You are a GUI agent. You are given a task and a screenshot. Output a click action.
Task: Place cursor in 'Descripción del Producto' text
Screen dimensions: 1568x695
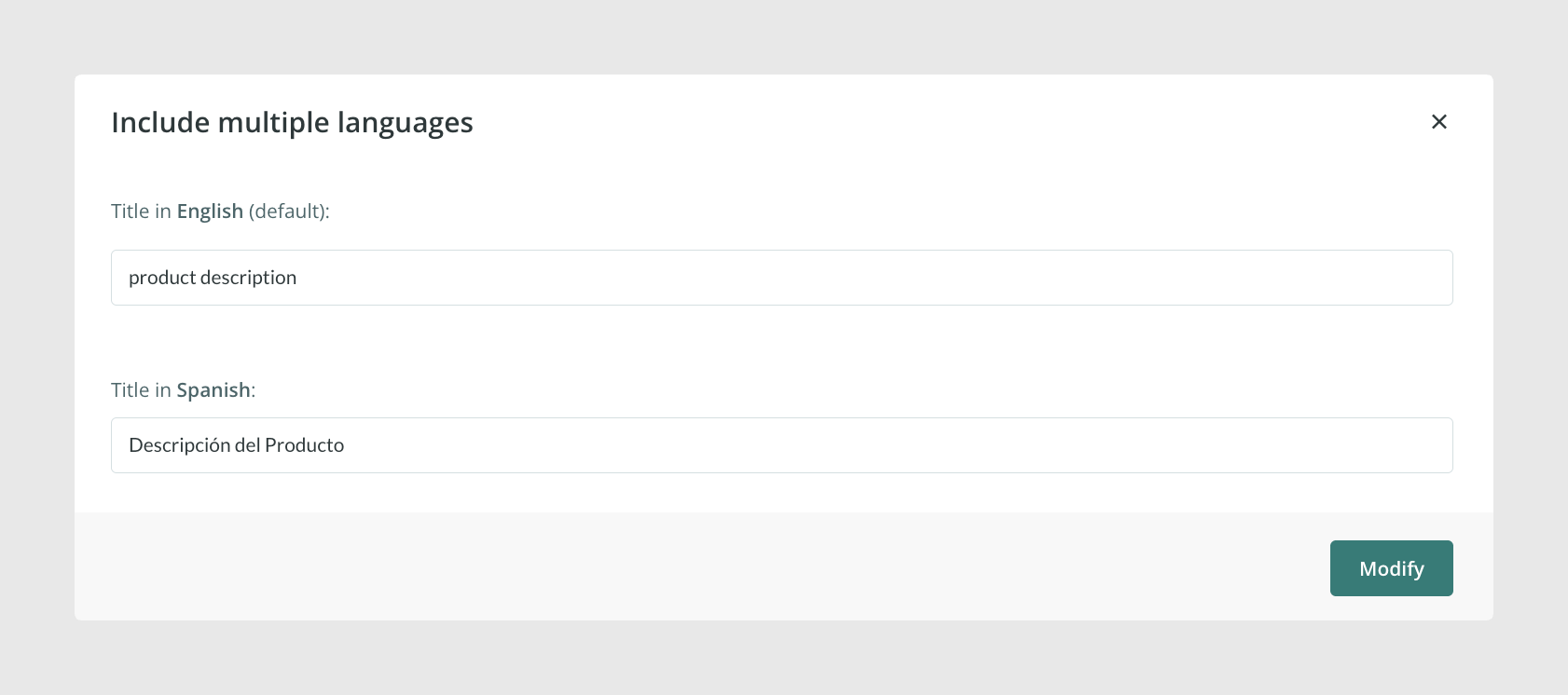[x=236, y=445]
